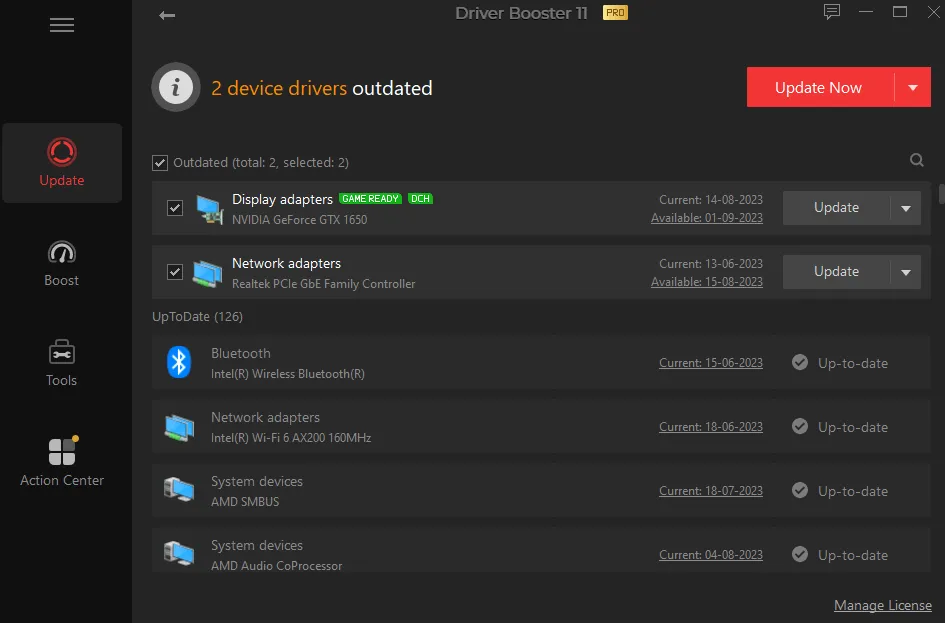Uncheck the Network adapters driver checkbox
The height and width of the screenshot is (623, 945).
point(175,271)
